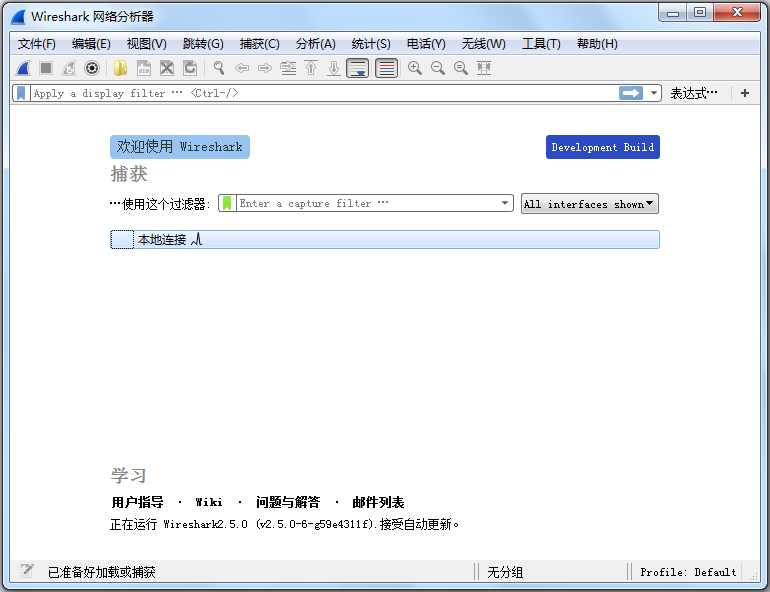Open the 问题与解答 link
Image resolution: width=770 pixels, height=592 pixels.
click(x=288, y=502)
